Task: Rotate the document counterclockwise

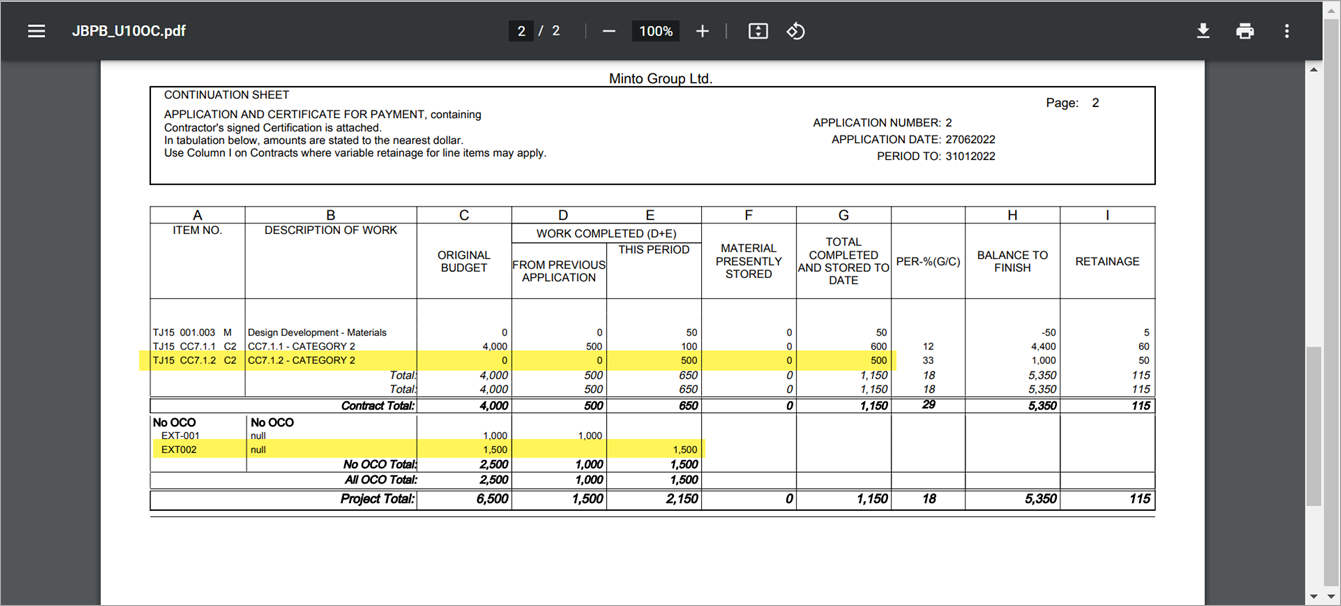Action: 795,31
